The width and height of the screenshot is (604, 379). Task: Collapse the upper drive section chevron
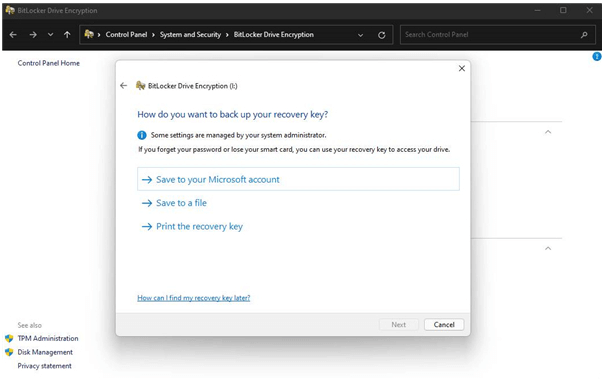click(x=548, y=132)
